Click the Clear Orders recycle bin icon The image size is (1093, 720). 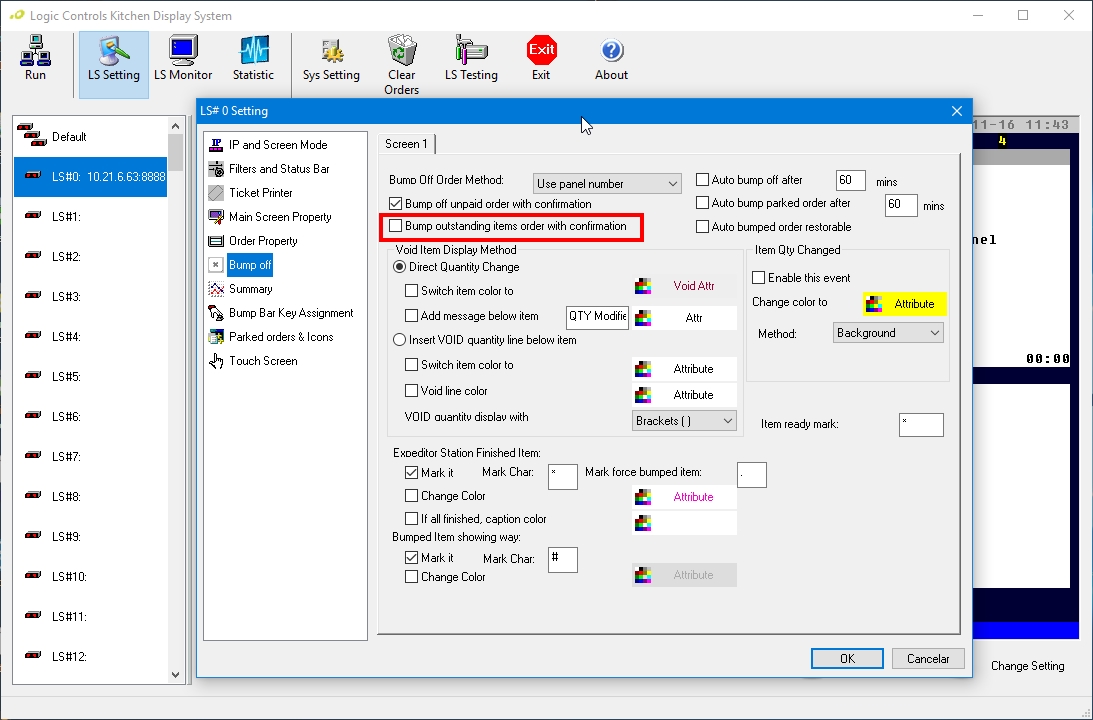(x=402, y=50)
